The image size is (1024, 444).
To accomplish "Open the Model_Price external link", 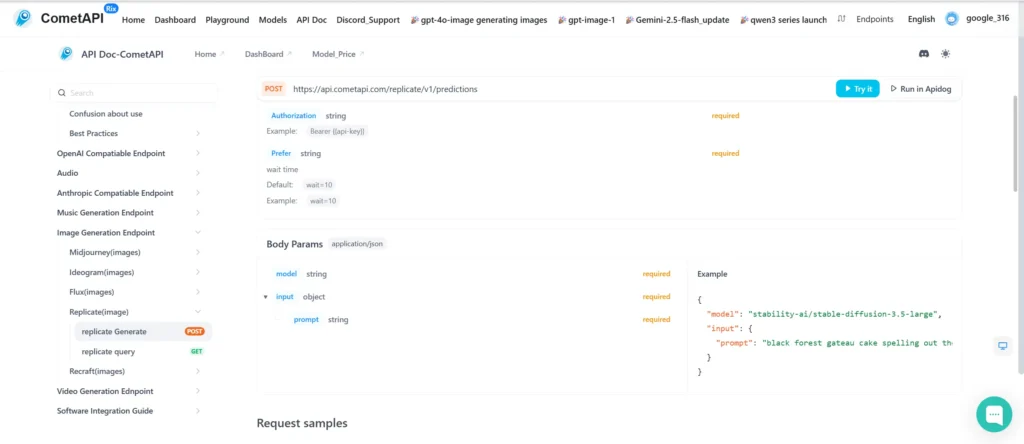I will coord(338,54).
